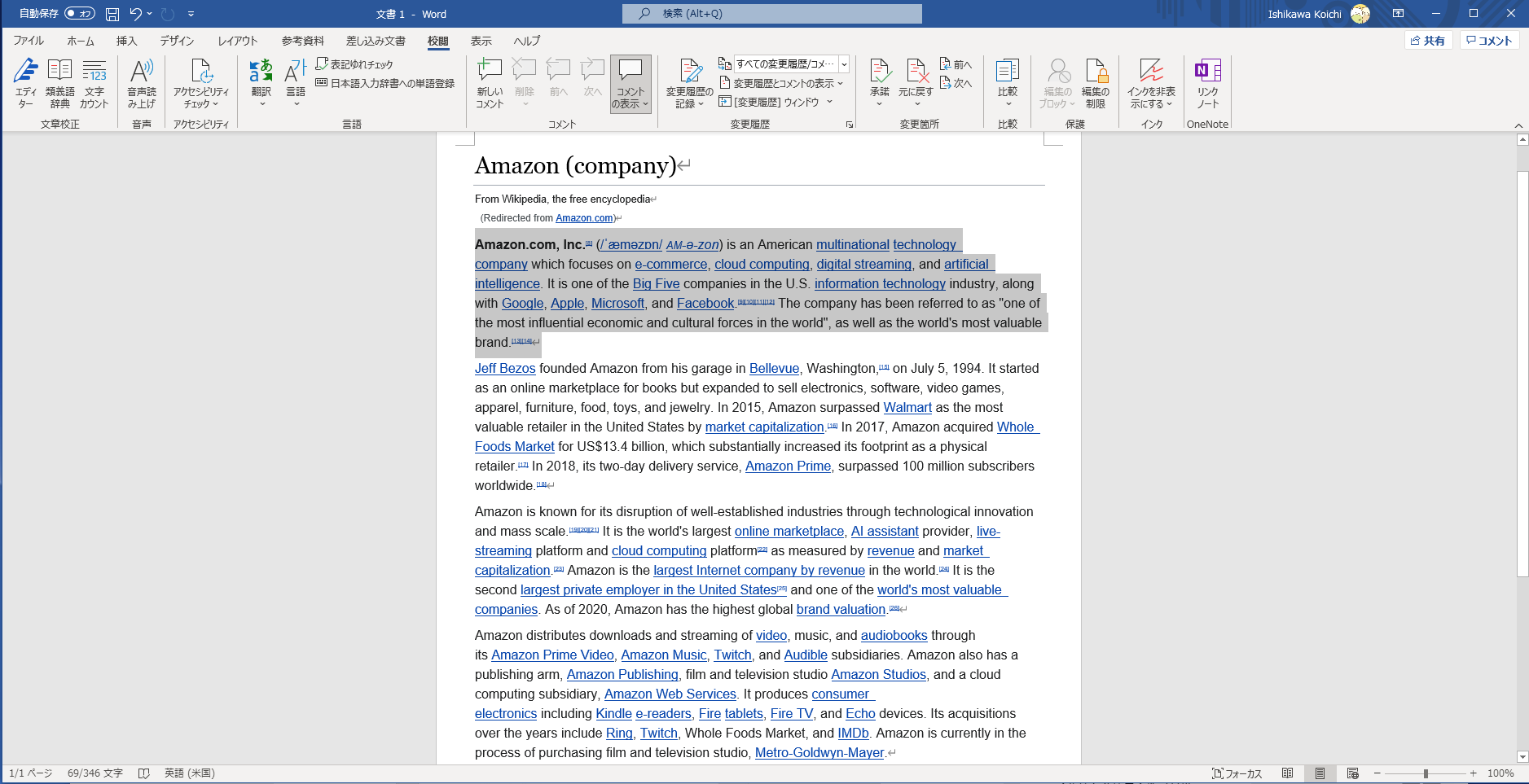The image size is (1529, 784).
Task: Switch to Read Mode view icon
Action: coord(1287,773)
